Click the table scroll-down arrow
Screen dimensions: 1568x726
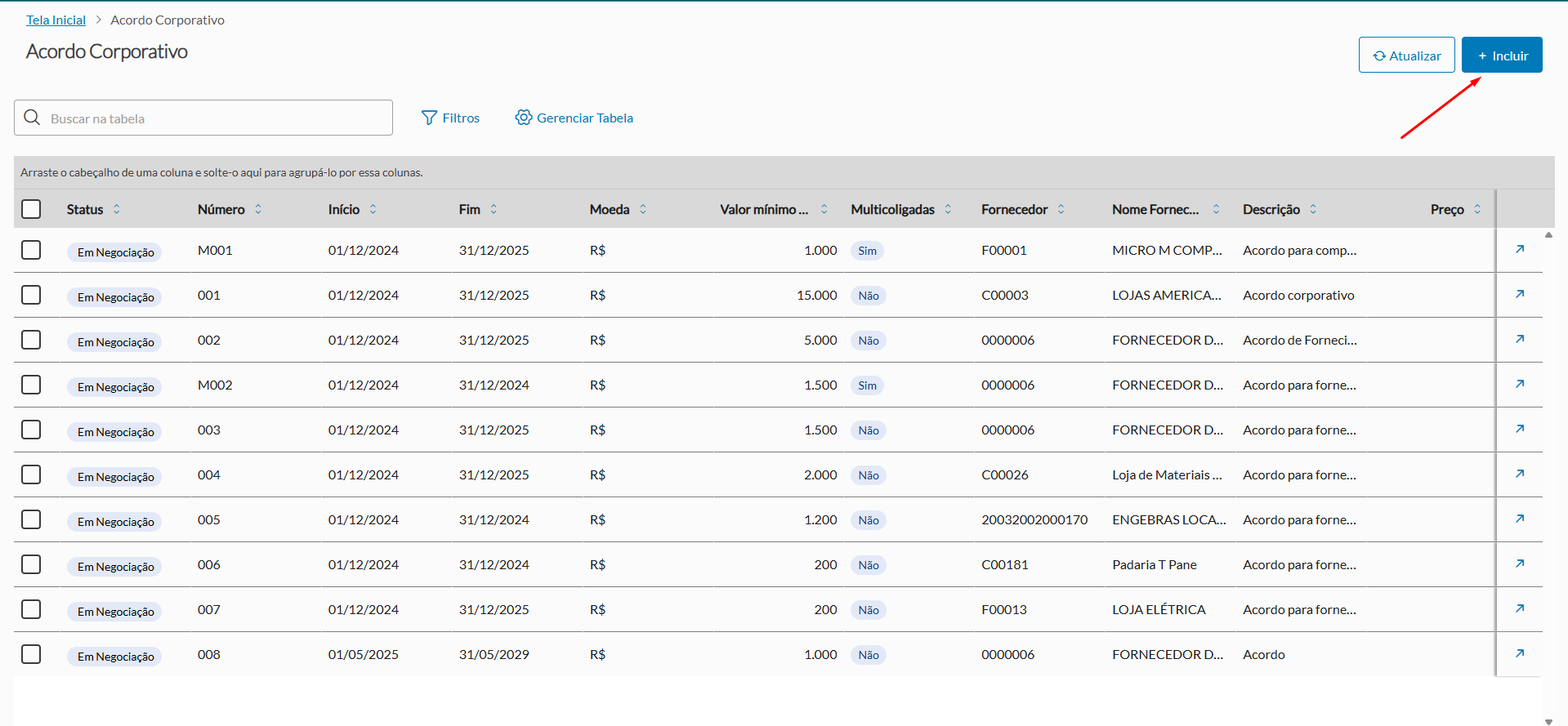(1548, 721)
